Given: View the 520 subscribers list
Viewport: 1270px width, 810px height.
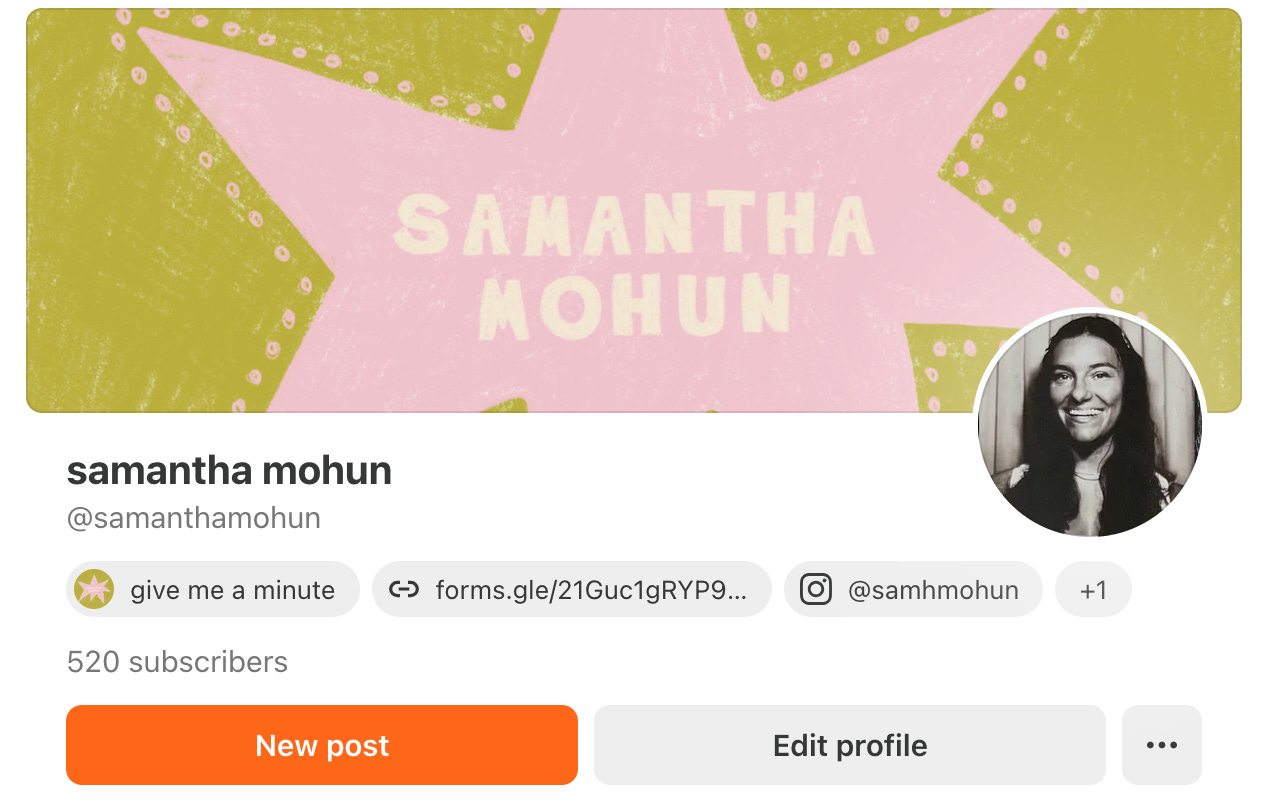Looking at the screenshot, I should click(x=177, y=662).
